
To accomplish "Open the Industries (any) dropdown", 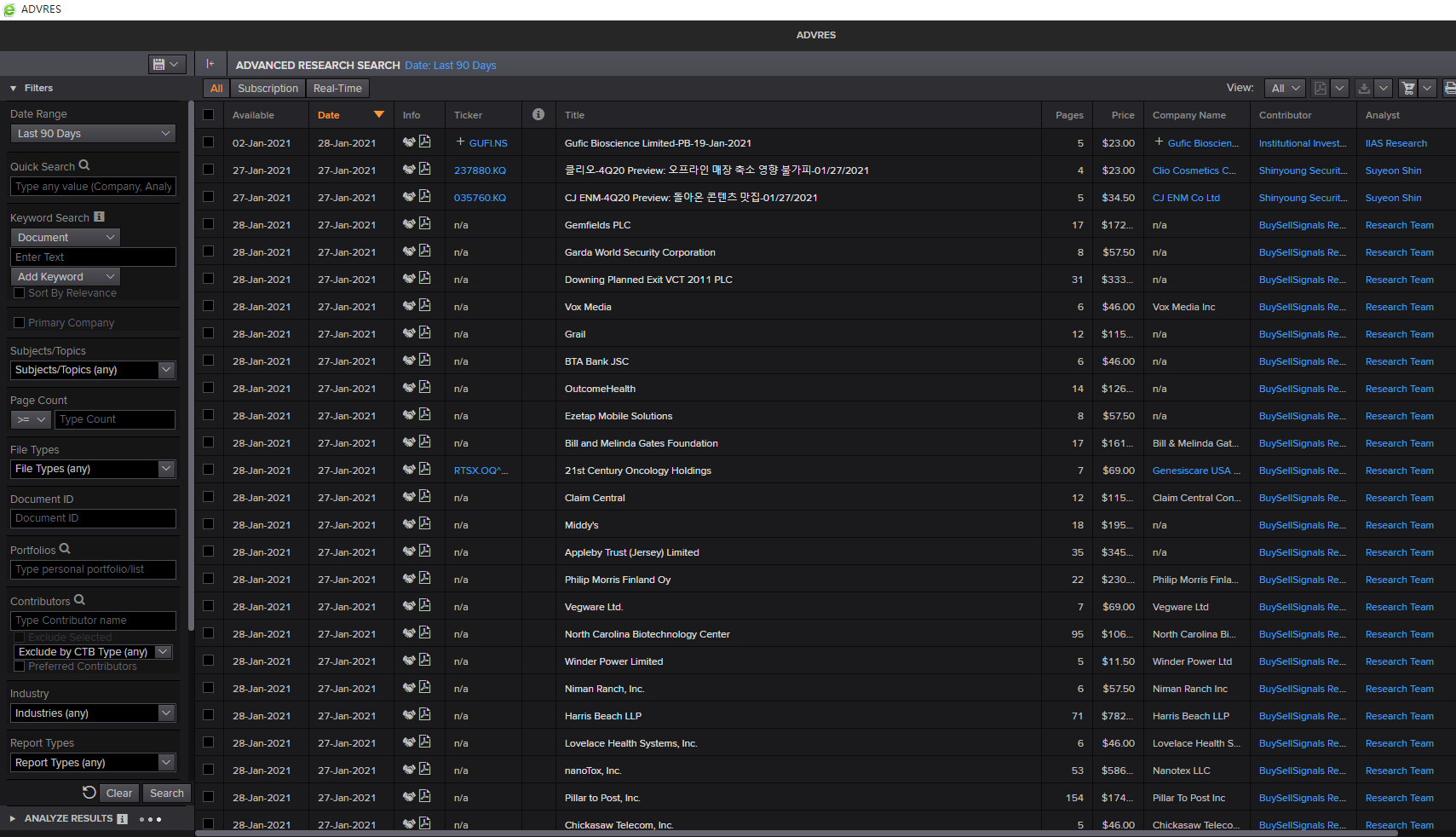I will coord(93,713).
